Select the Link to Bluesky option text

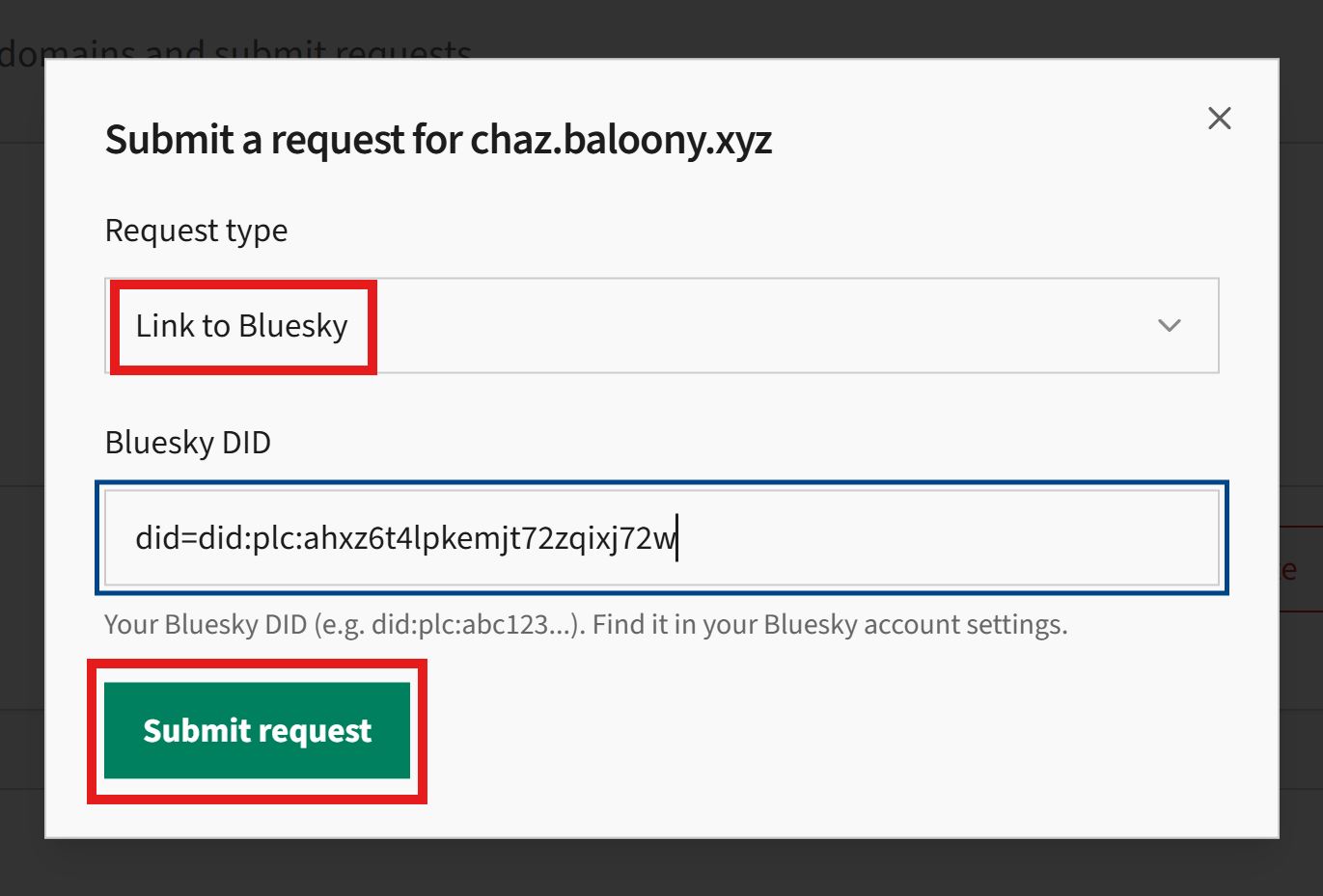click(240, 326)
